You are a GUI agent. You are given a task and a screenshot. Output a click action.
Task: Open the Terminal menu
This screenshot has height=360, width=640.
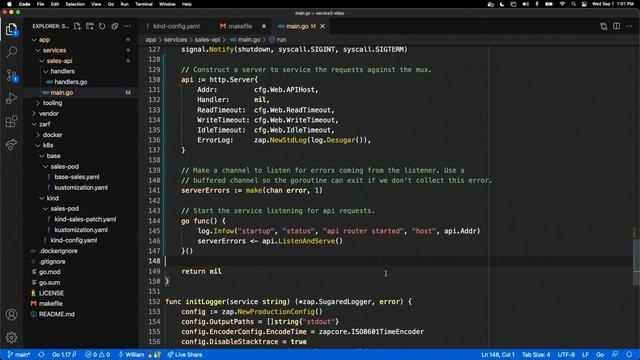(144, 4)
